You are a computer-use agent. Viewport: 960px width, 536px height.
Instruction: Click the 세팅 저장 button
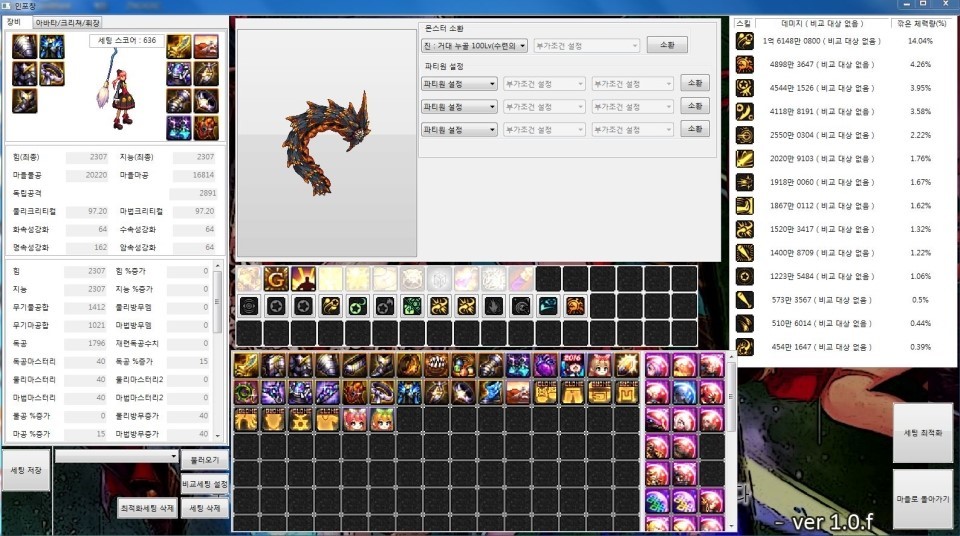[25, 469]
